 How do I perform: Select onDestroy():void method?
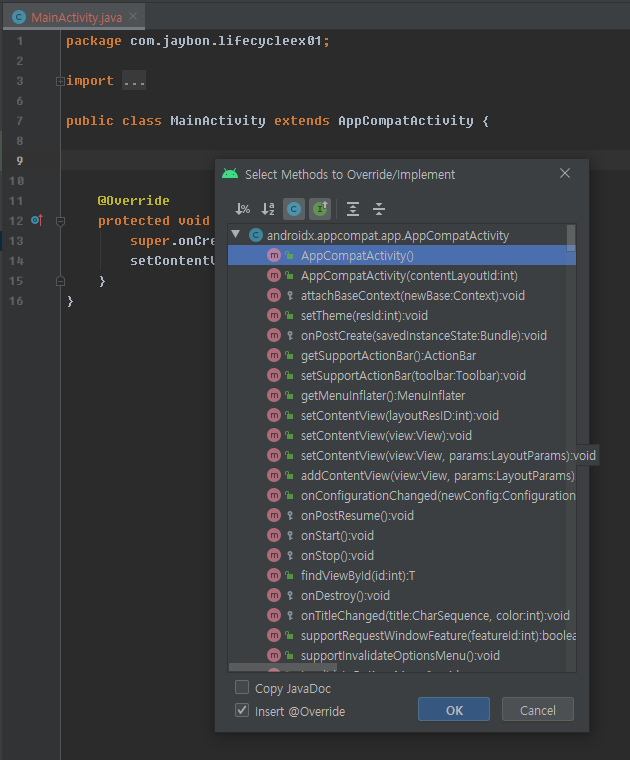(x=402, y=595)
